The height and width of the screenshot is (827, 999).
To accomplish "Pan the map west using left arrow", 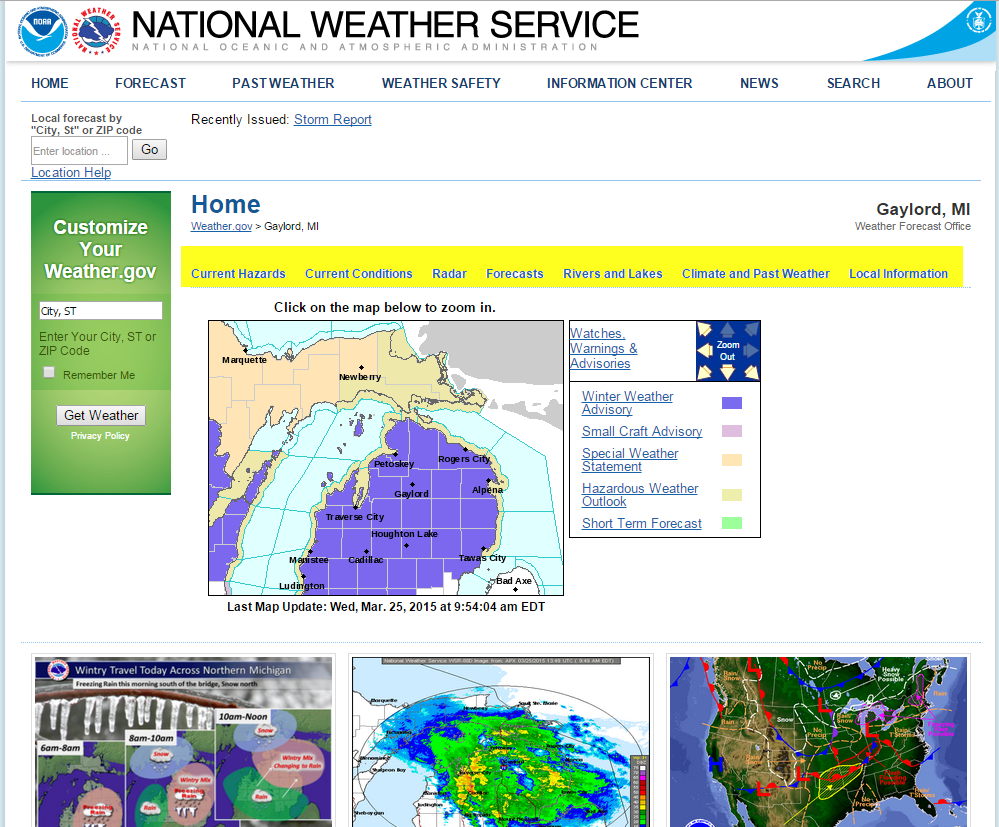I will pyautogui.click(x=704, y=350).
